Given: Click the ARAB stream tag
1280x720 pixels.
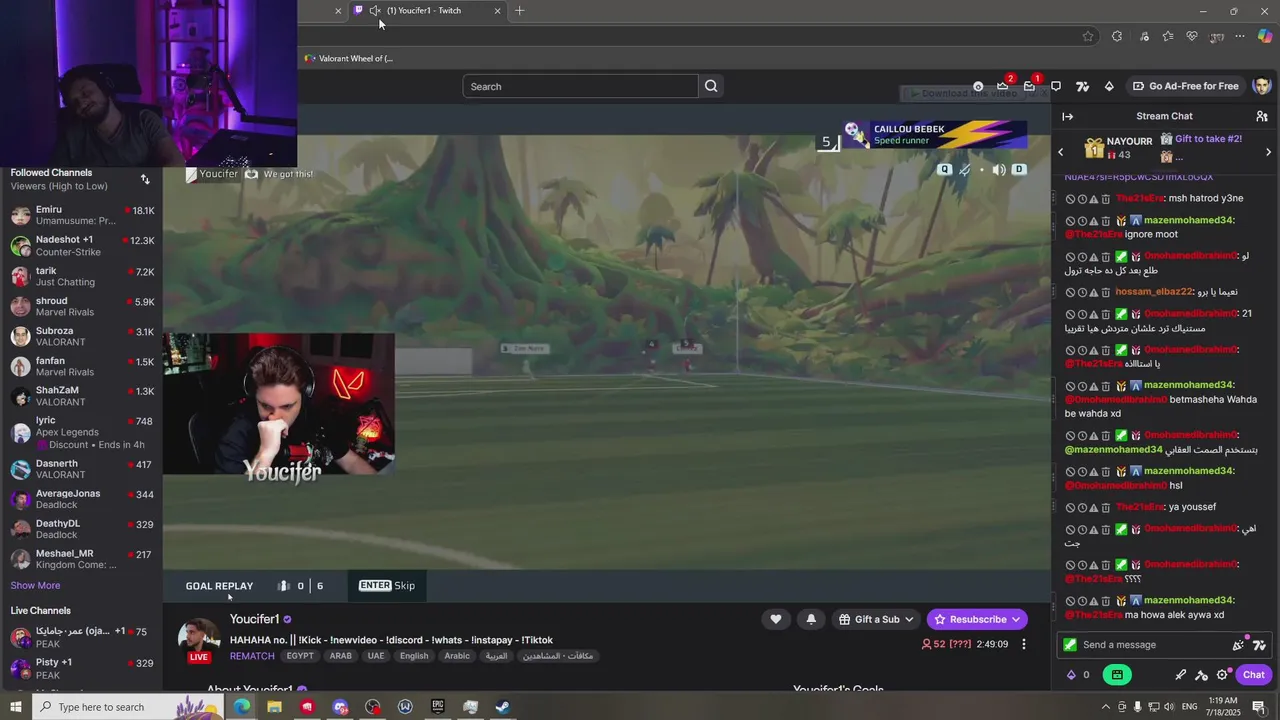Looking at the screenshot, I should coord(341,656).
